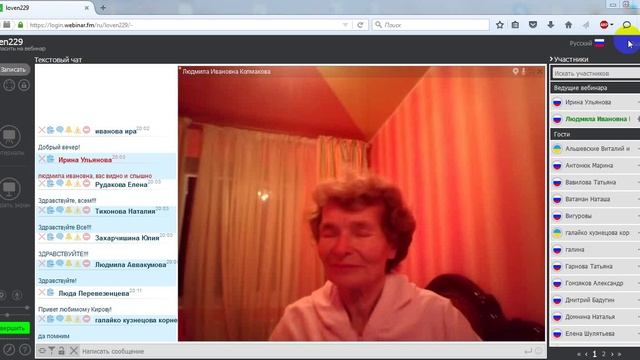
Task: Click the Искать участников search field
Action: click(x=596, y=73)
